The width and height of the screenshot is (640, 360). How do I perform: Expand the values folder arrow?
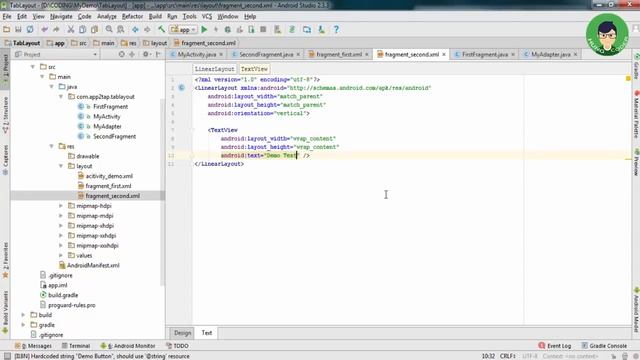click(61, 256)
